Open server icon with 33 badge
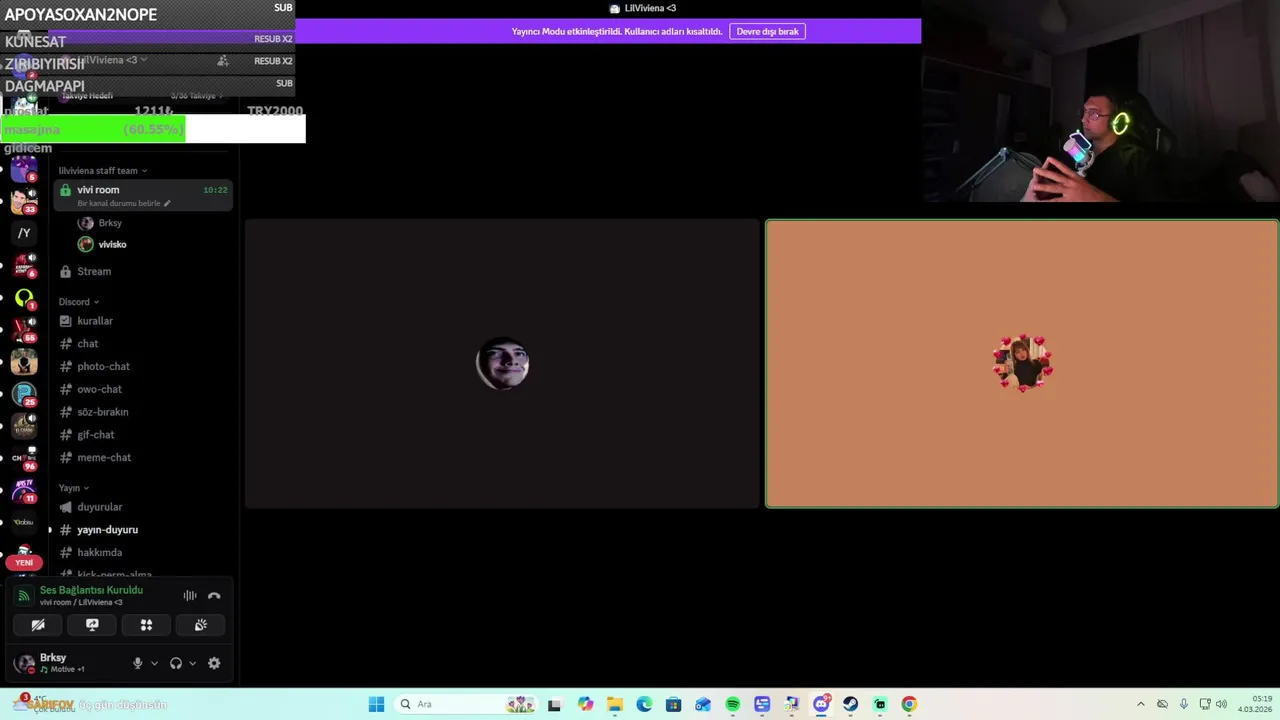Screen dimensions: 1280x720 [24, 200]
